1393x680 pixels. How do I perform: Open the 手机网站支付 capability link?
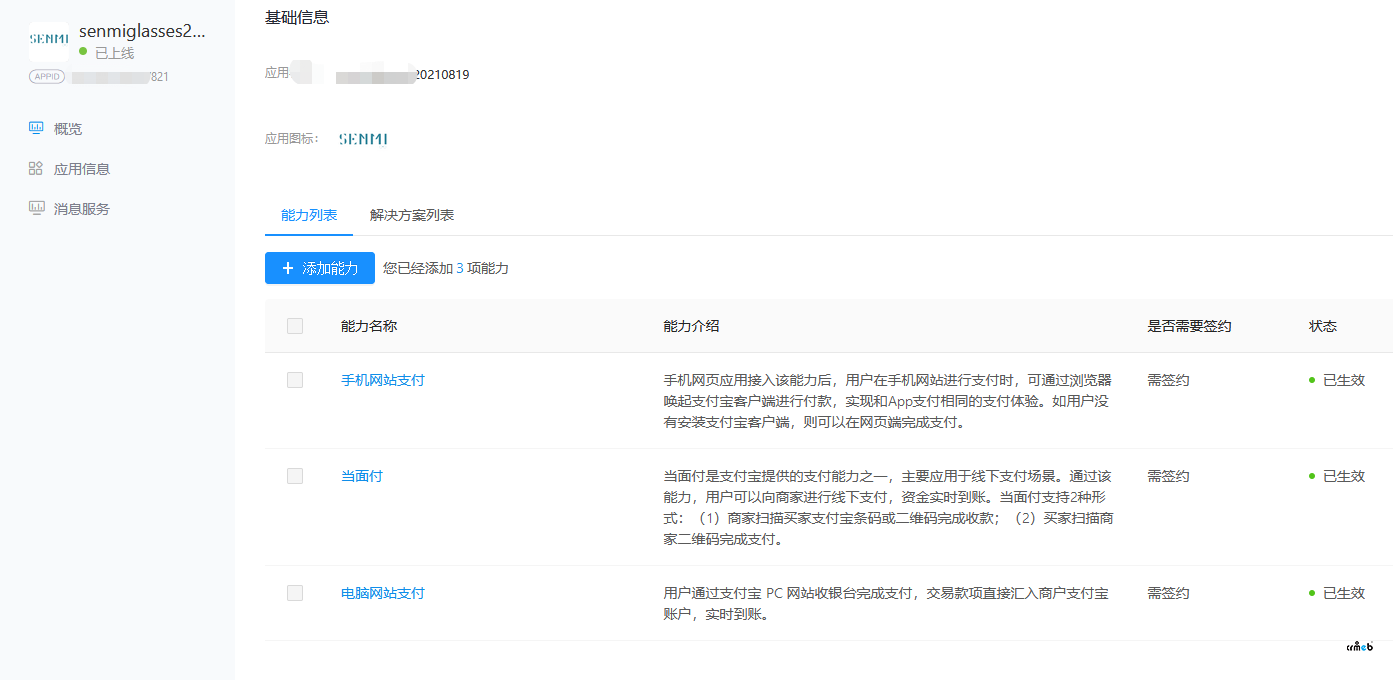coord(383,380)
